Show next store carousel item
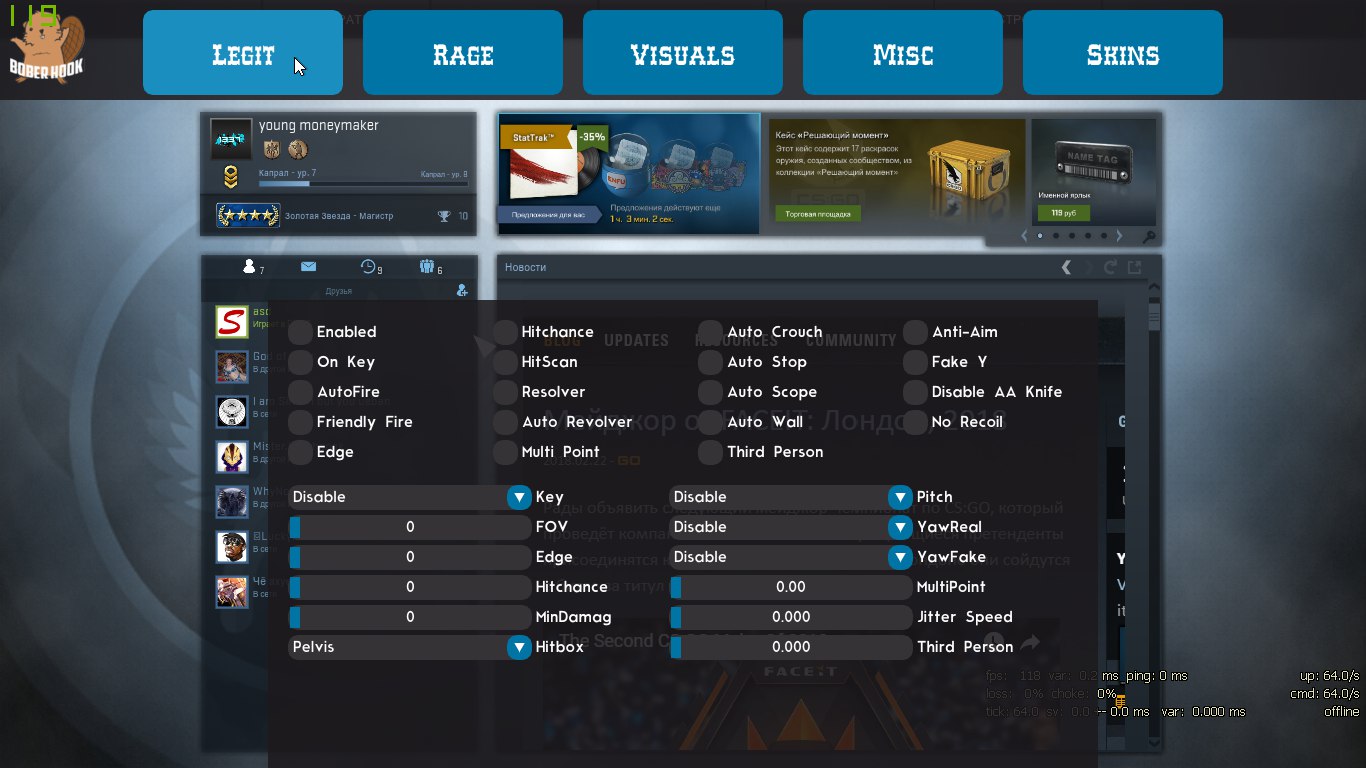Screen dimensions: 1366x768 click(x=1119, y=236)
